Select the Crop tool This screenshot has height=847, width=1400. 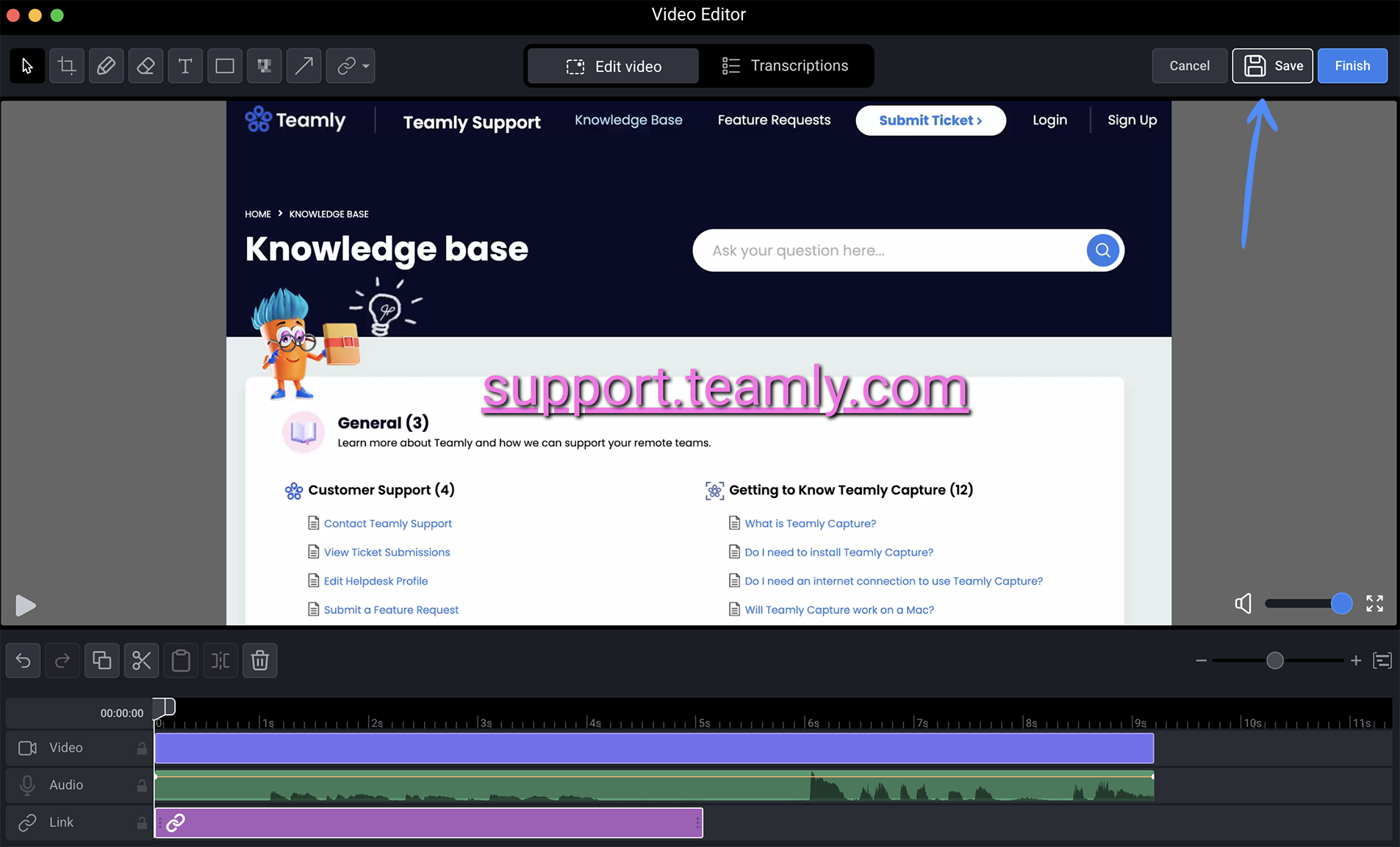click(67, 66)
